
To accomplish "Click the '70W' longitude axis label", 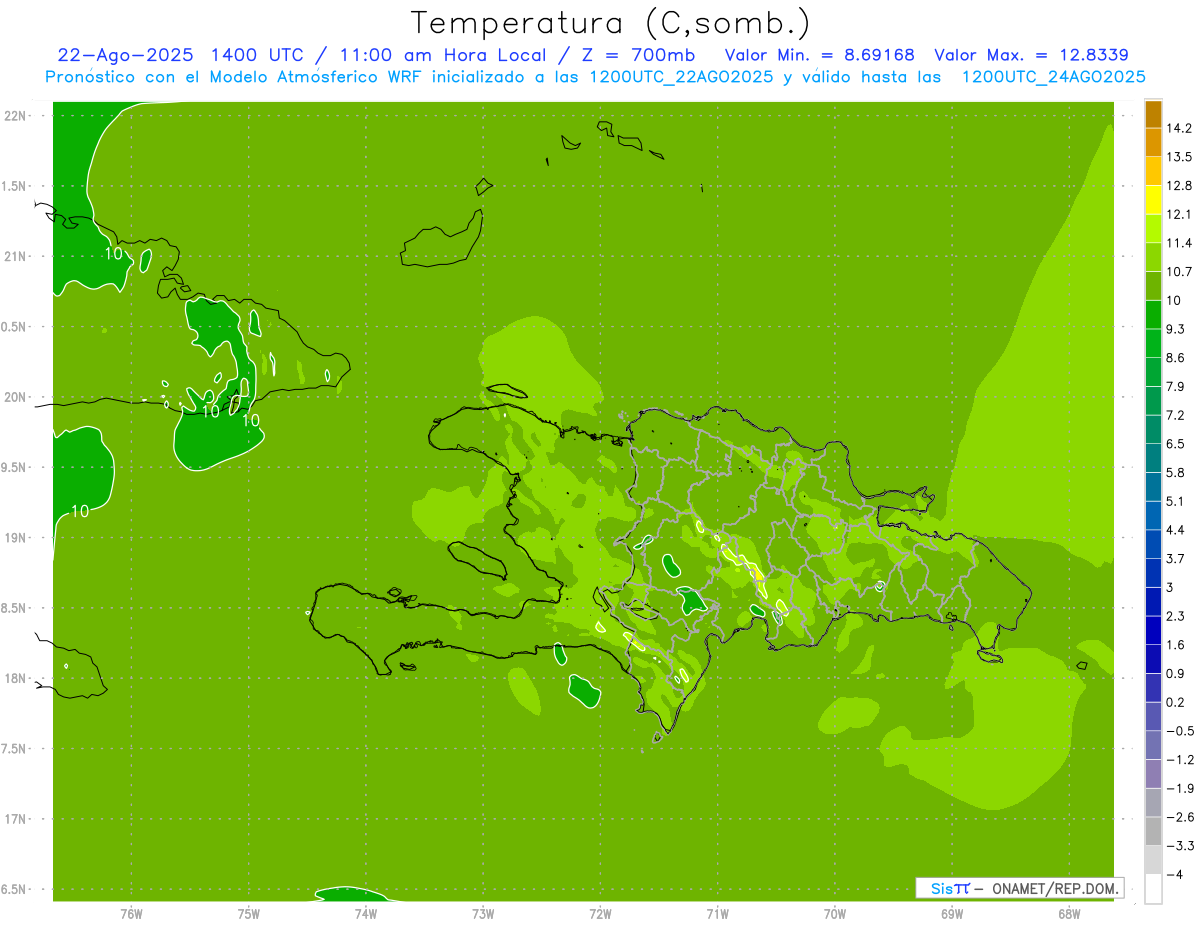I will click(x=834, y=914).
